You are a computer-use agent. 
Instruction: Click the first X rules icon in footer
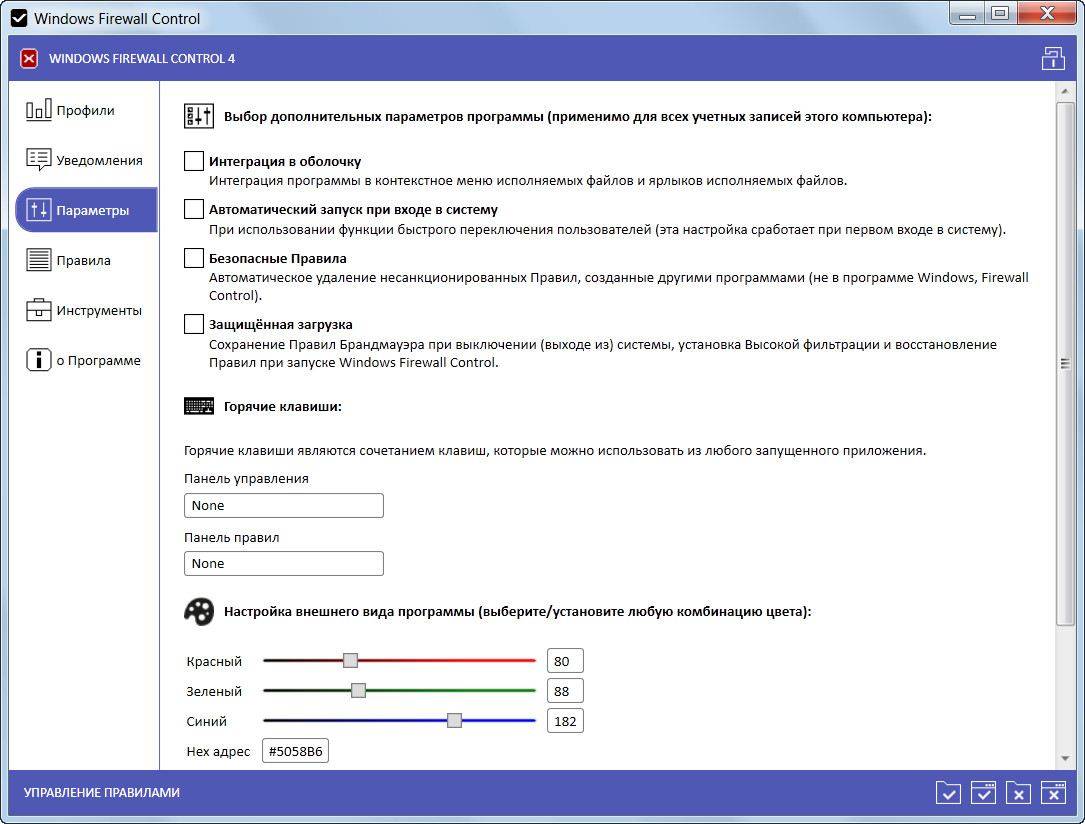point(1019,793)
